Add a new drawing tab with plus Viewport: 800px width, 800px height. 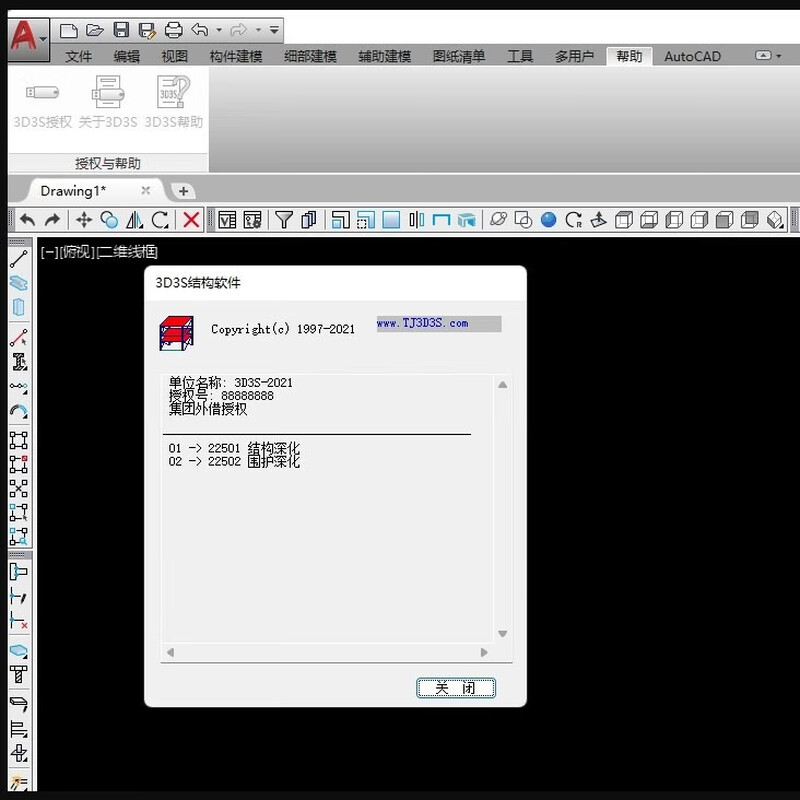pyautogui.click(x=183, y=191)
